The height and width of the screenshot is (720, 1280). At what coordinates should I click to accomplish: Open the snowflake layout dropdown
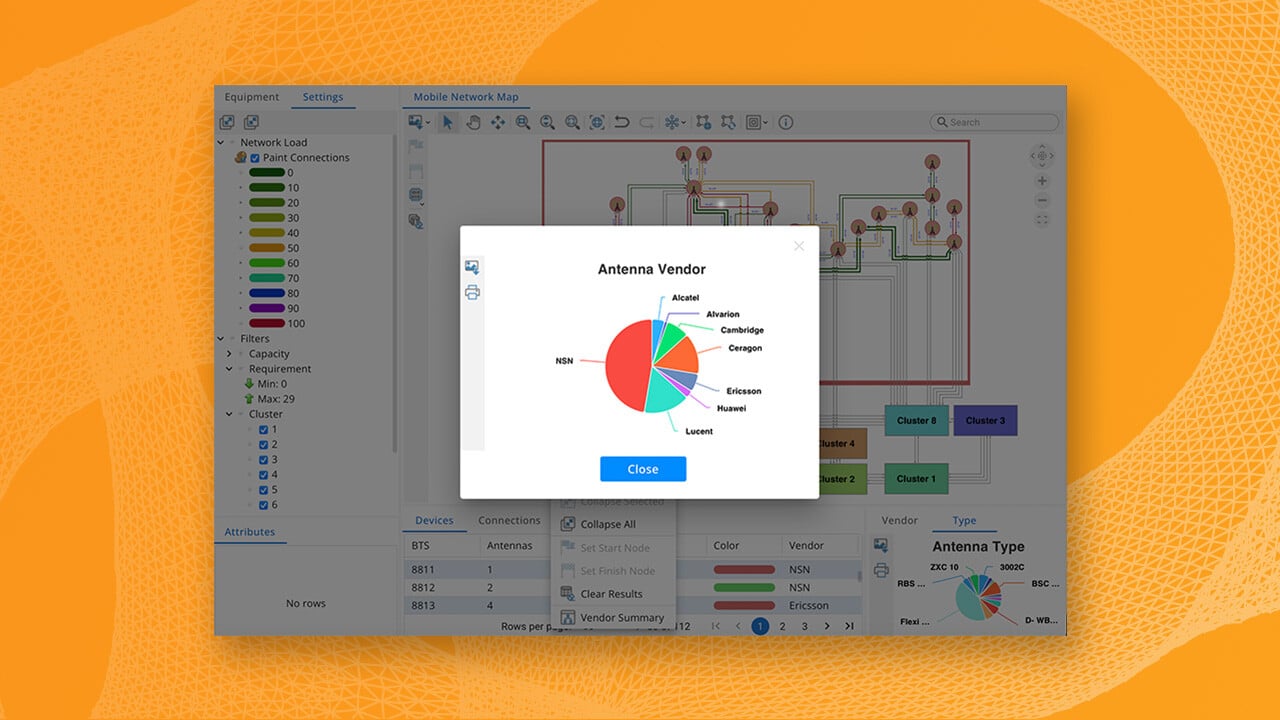pyautogui.click(x=675, y=122)
